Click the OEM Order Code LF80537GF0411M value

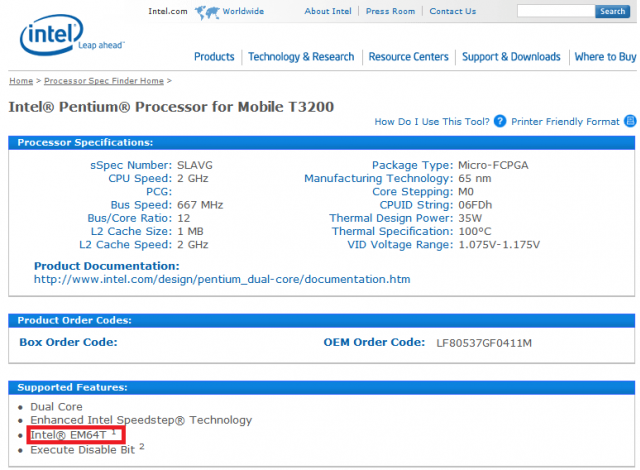pos(484,343)
